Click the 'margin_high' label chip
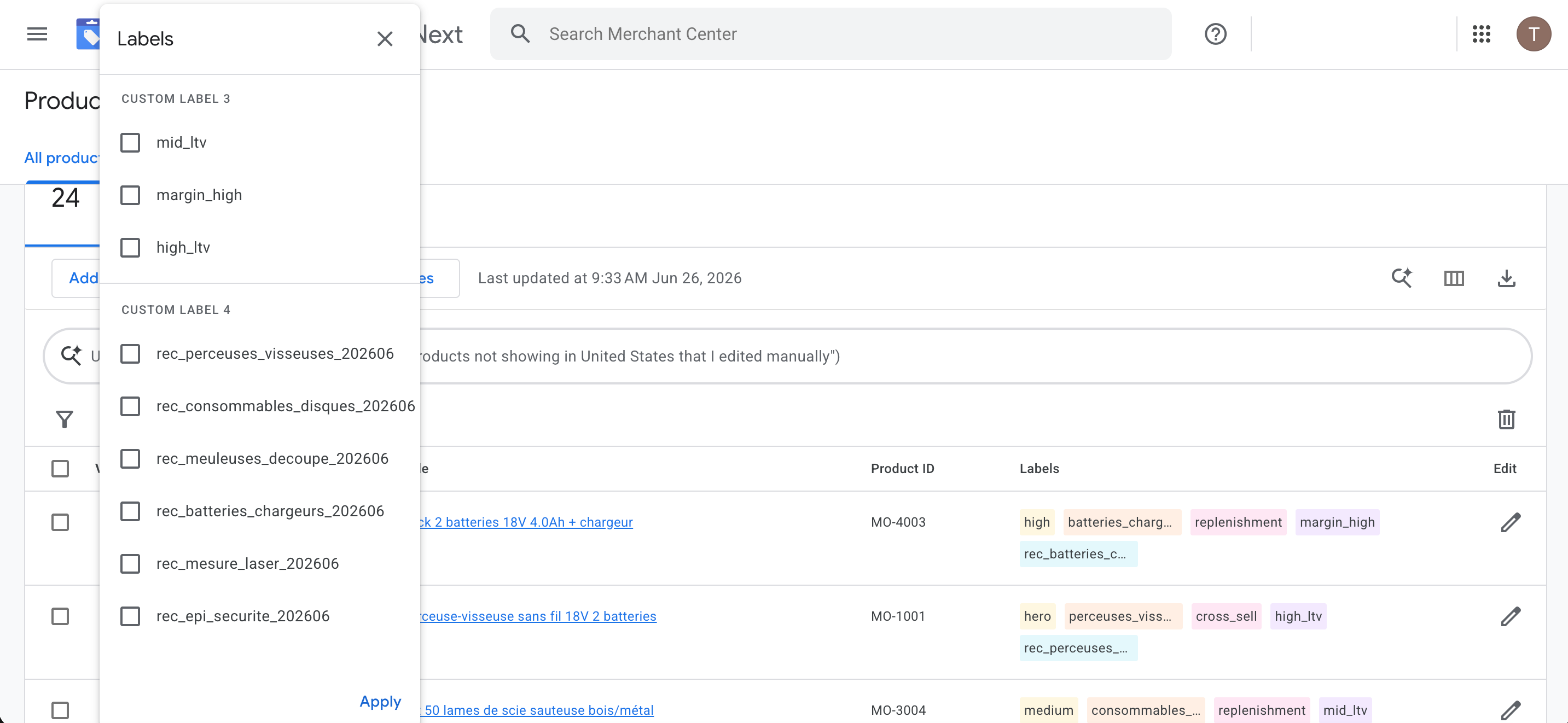This screenshot has height=723, width=1568. [x=1337, y=522]
